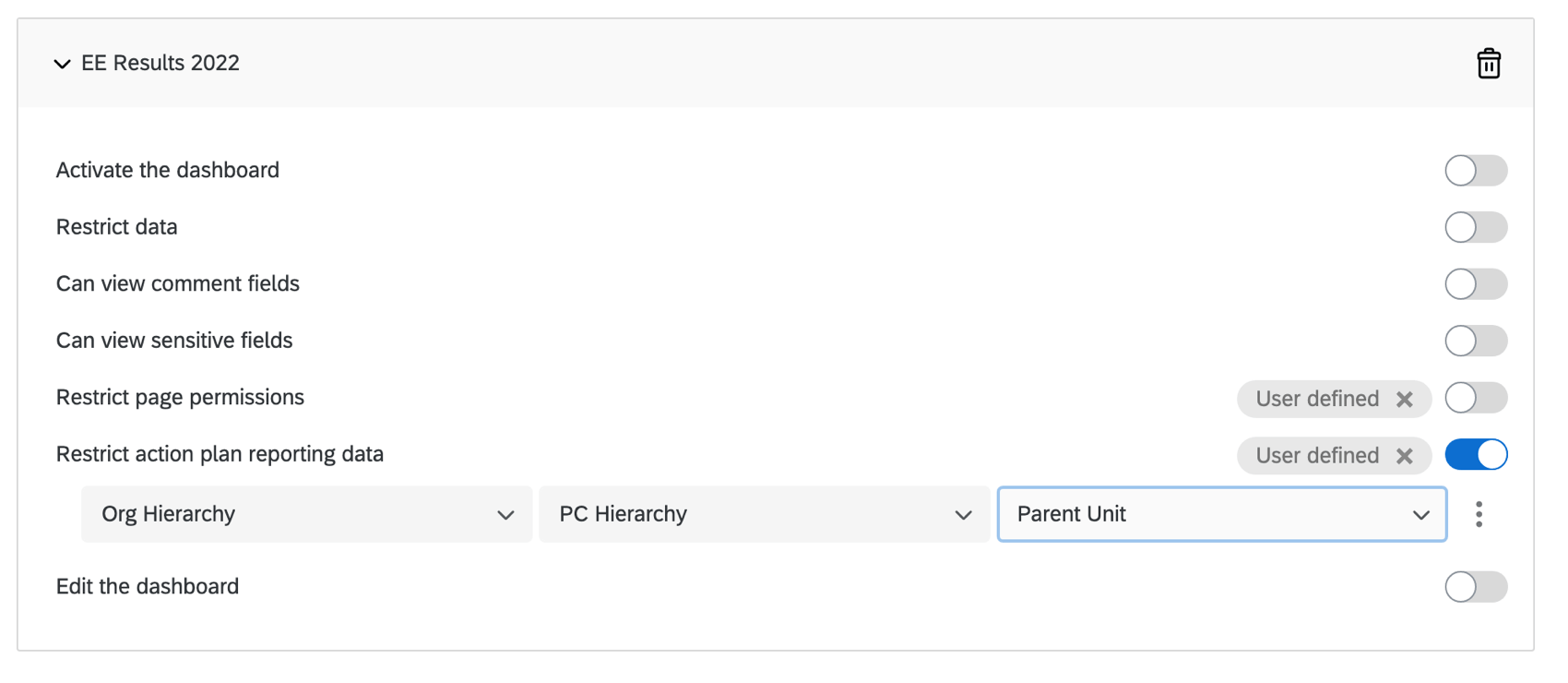
Task: Click the User defined tag beside action plan data
Action: pyautogui.click(x=1316, y=456)
